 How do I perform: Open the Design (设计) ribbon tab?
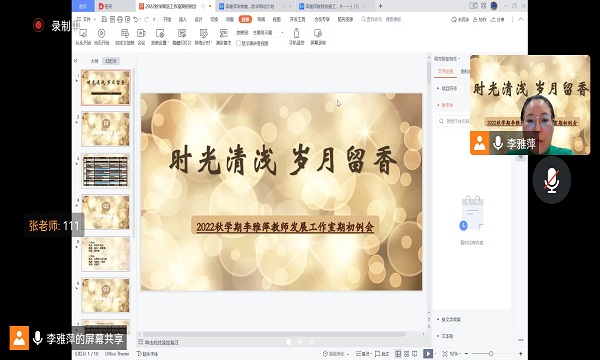[x=198, y=19]
